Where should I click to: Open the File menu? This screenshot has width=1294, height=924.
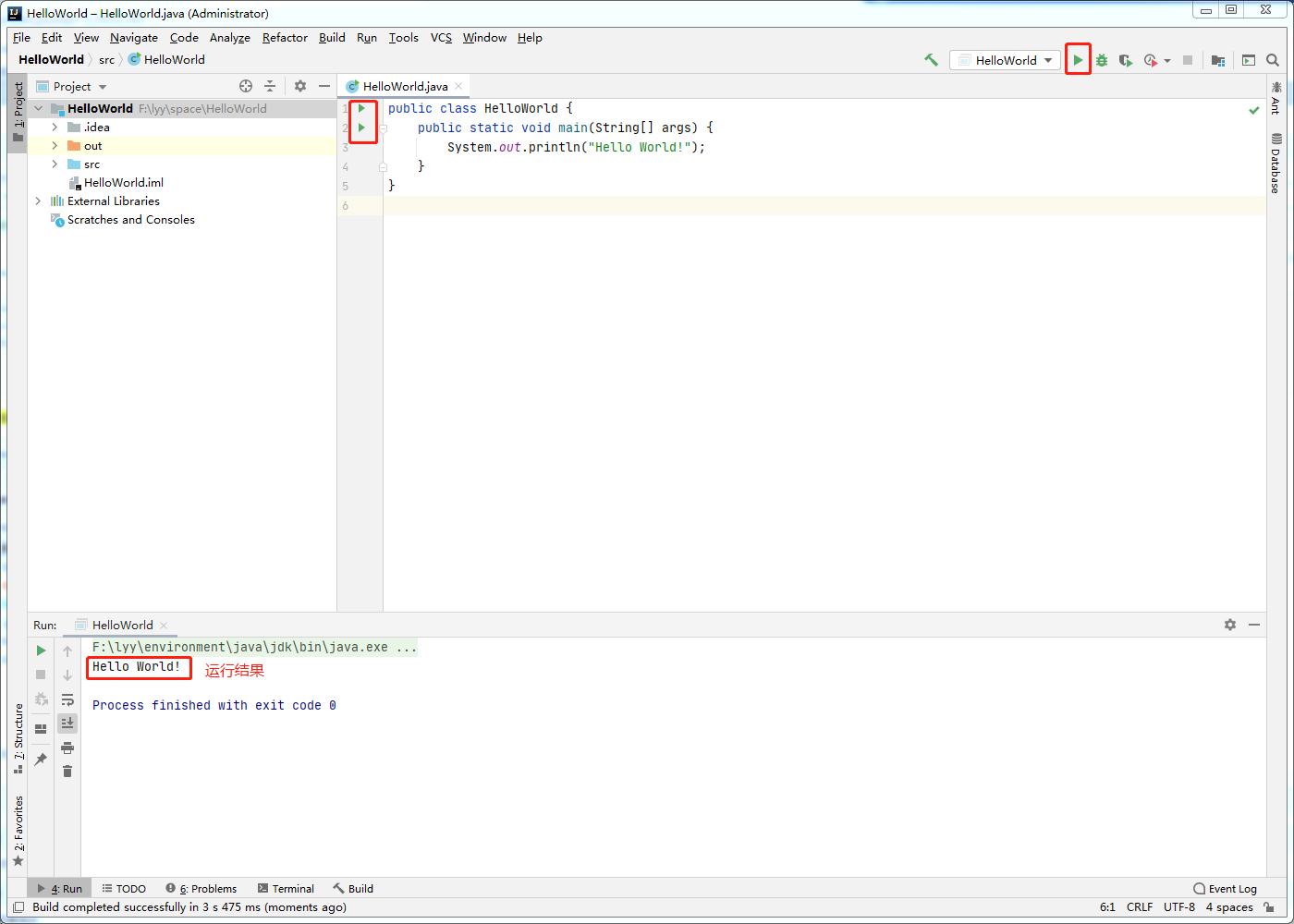click(21, 37)
